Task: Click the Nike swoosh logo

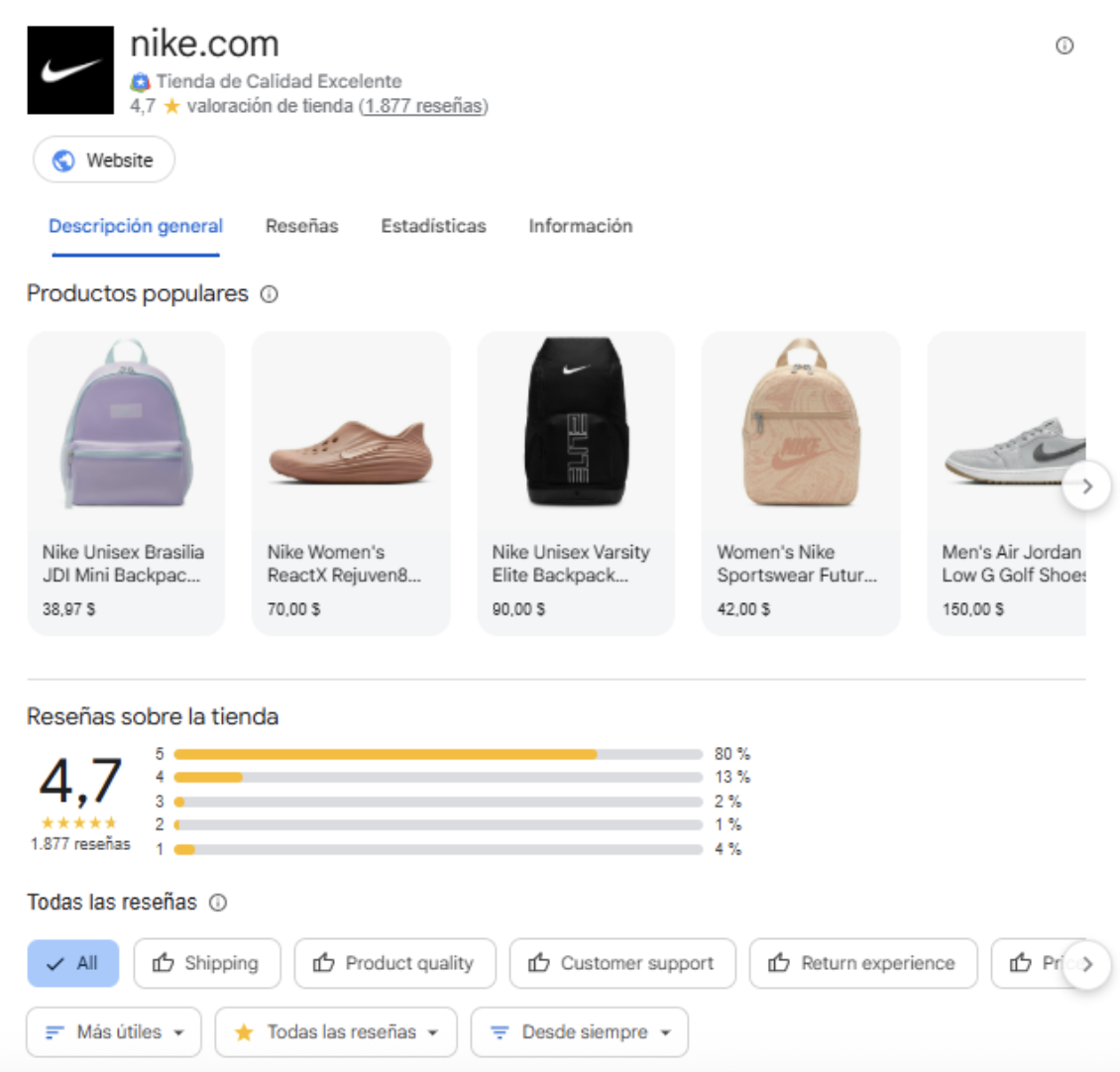Action: (x=70, y=70)
